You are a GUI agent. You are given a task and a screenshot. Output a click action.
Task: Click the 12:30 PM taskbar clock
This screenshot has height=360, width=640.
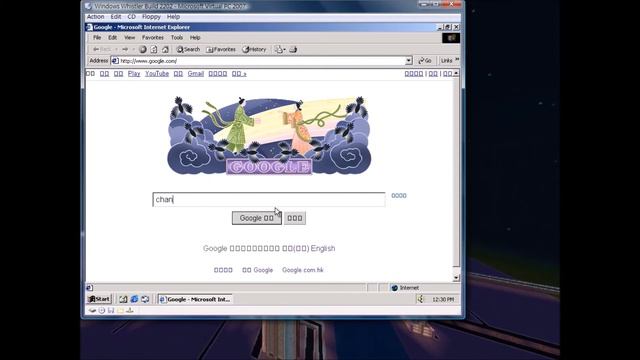click(443, 299)
